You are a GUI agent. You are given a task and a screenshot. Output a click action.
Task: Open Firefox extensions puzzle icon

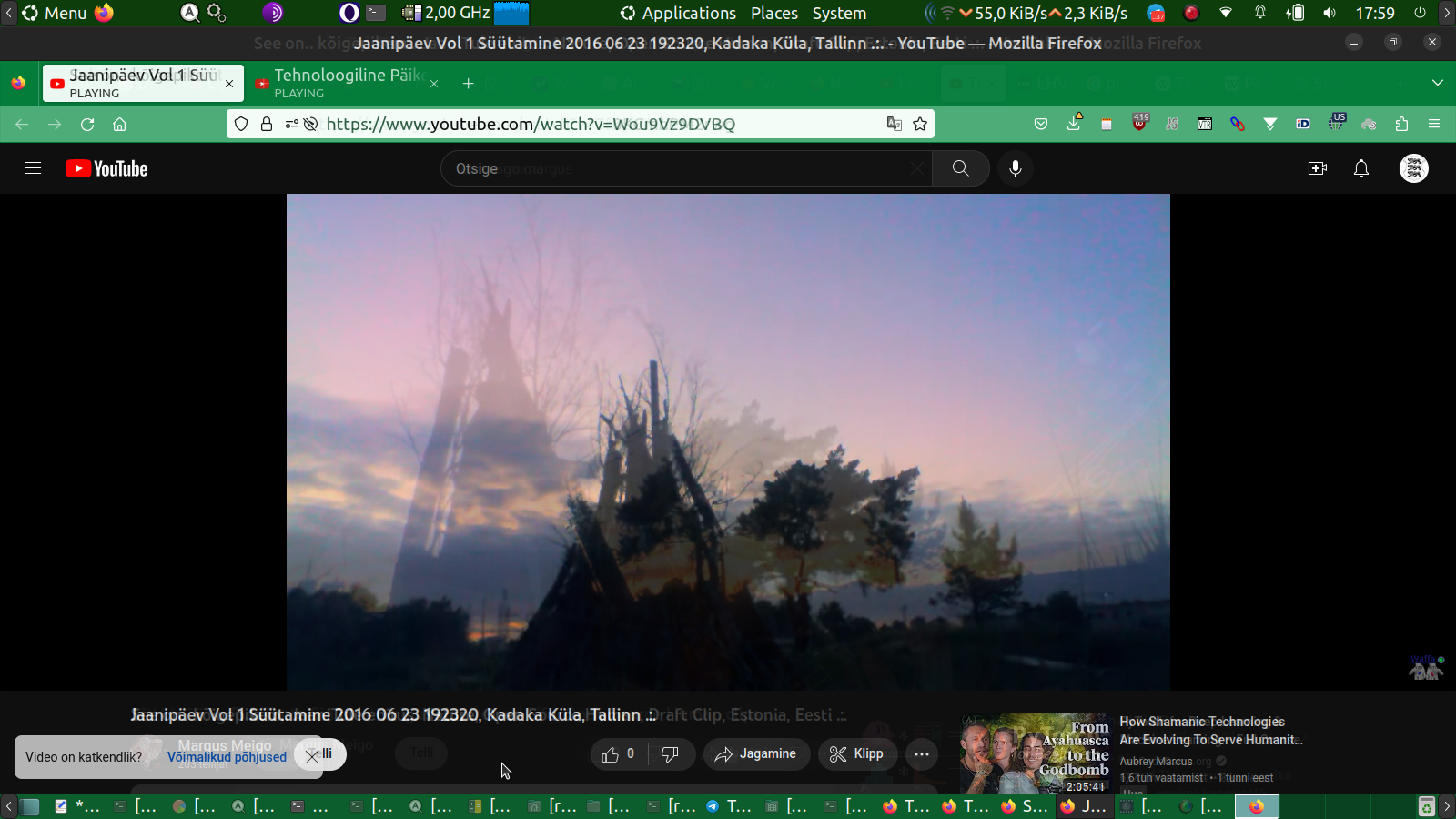1401,124
